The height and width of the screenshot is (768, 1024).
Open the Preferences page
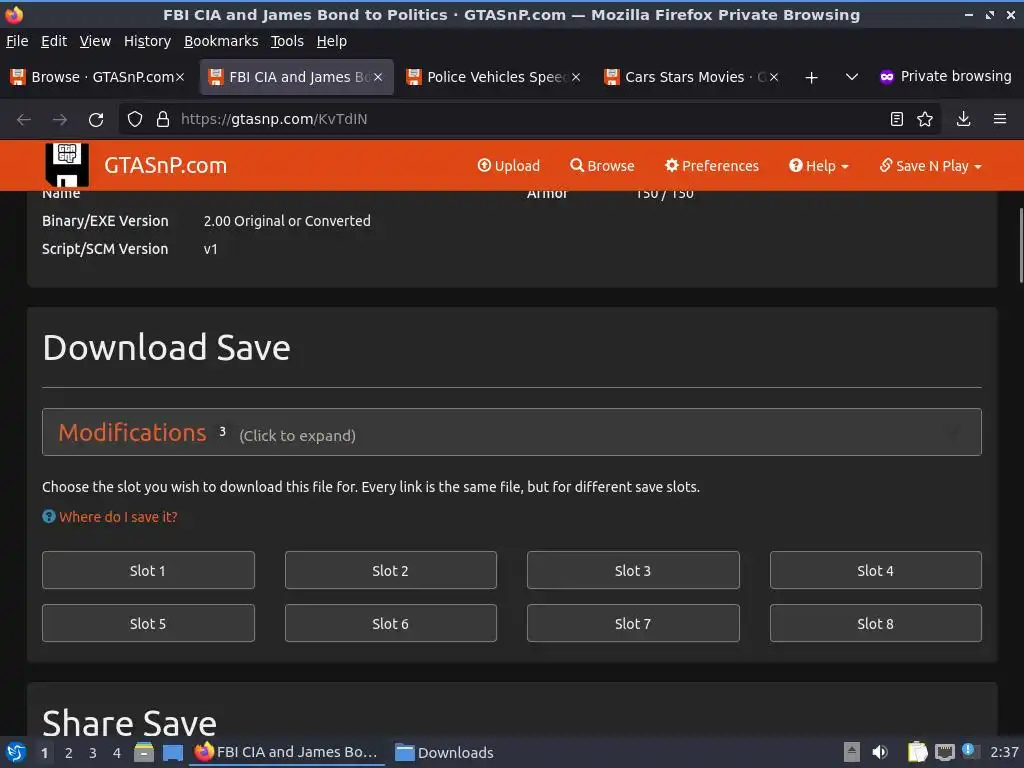click(712, 166)
